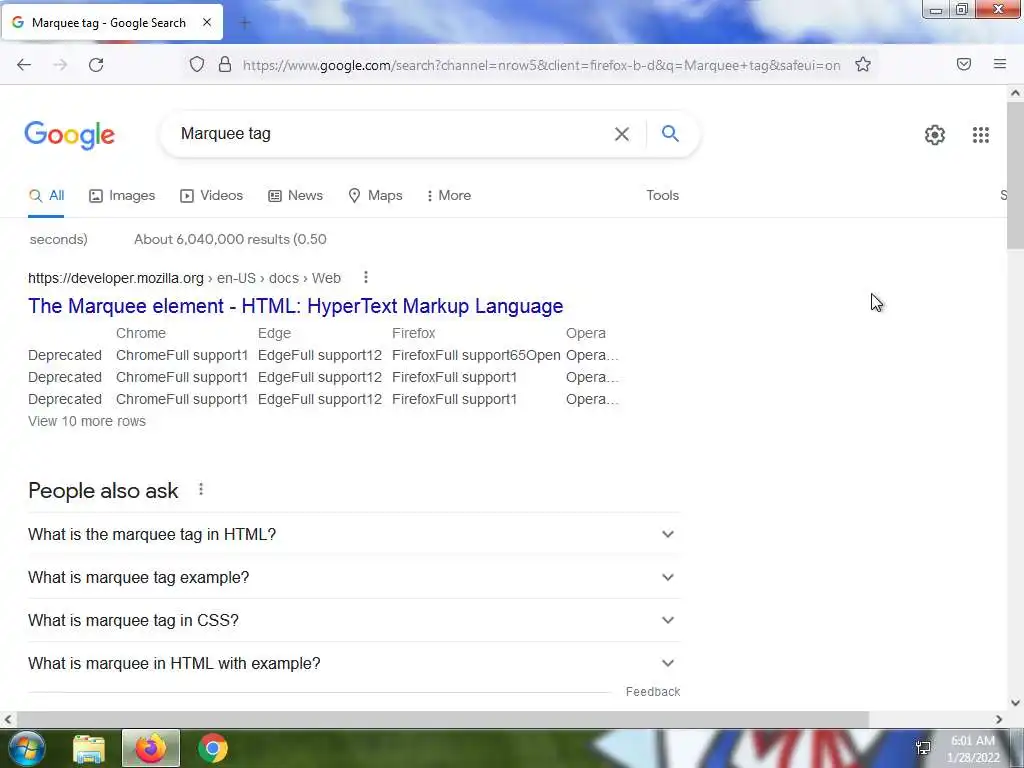Switch to Videos results
Image resolution: width=1024 pixels, height=768 pixels.
point(212,195)
